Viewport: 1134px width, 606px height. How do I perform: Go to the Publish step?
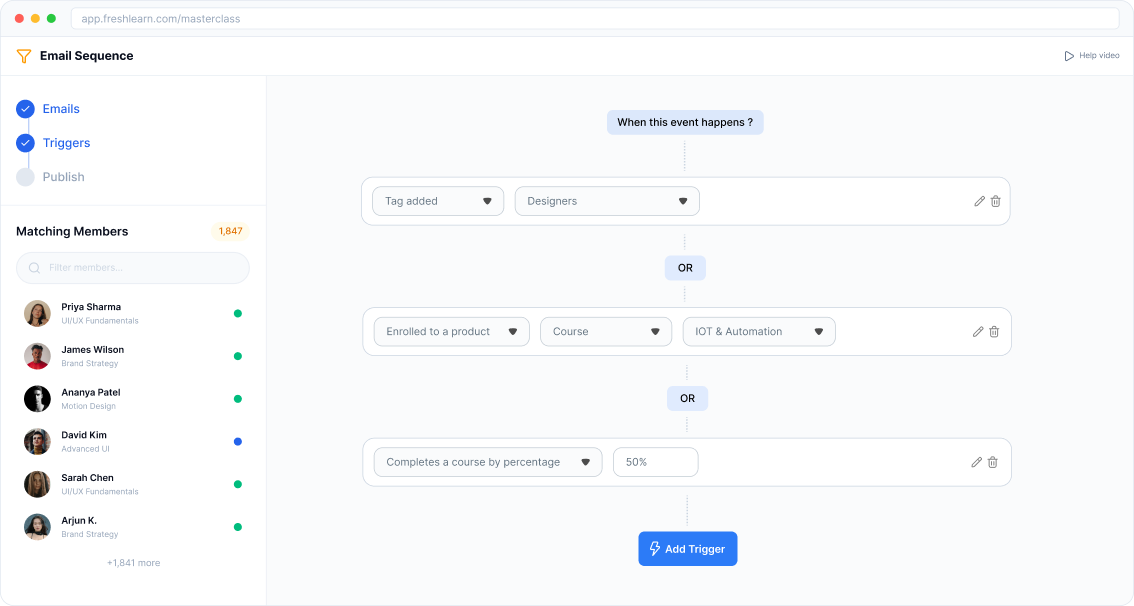click(63, 177)
